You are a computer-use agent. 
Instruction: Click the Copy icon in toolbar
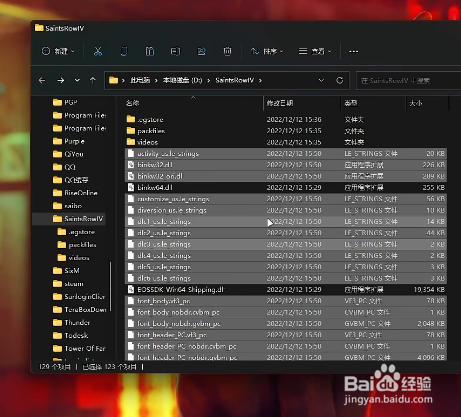124,51
